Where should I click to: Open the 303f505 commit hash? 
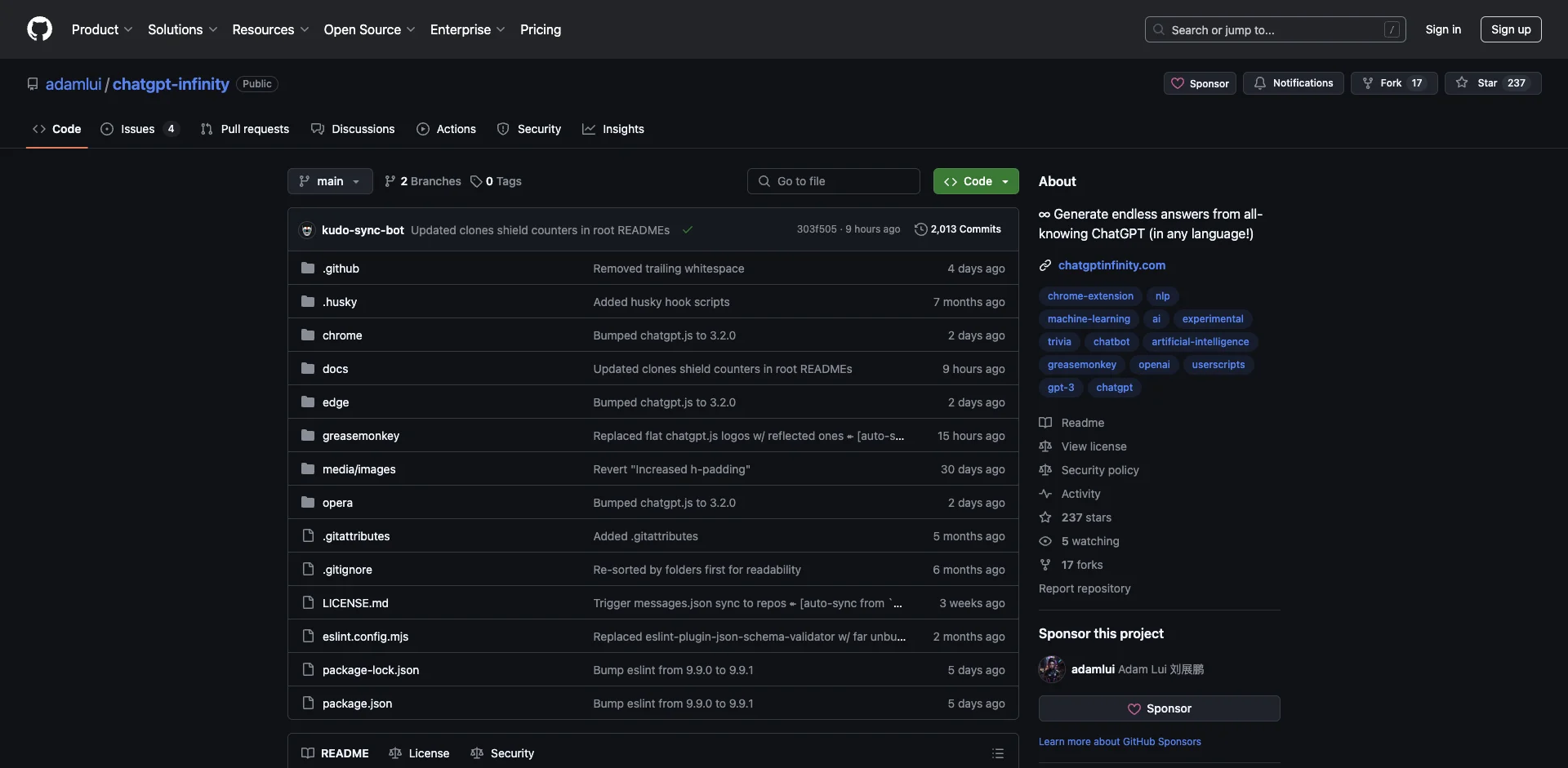point(817,229)
